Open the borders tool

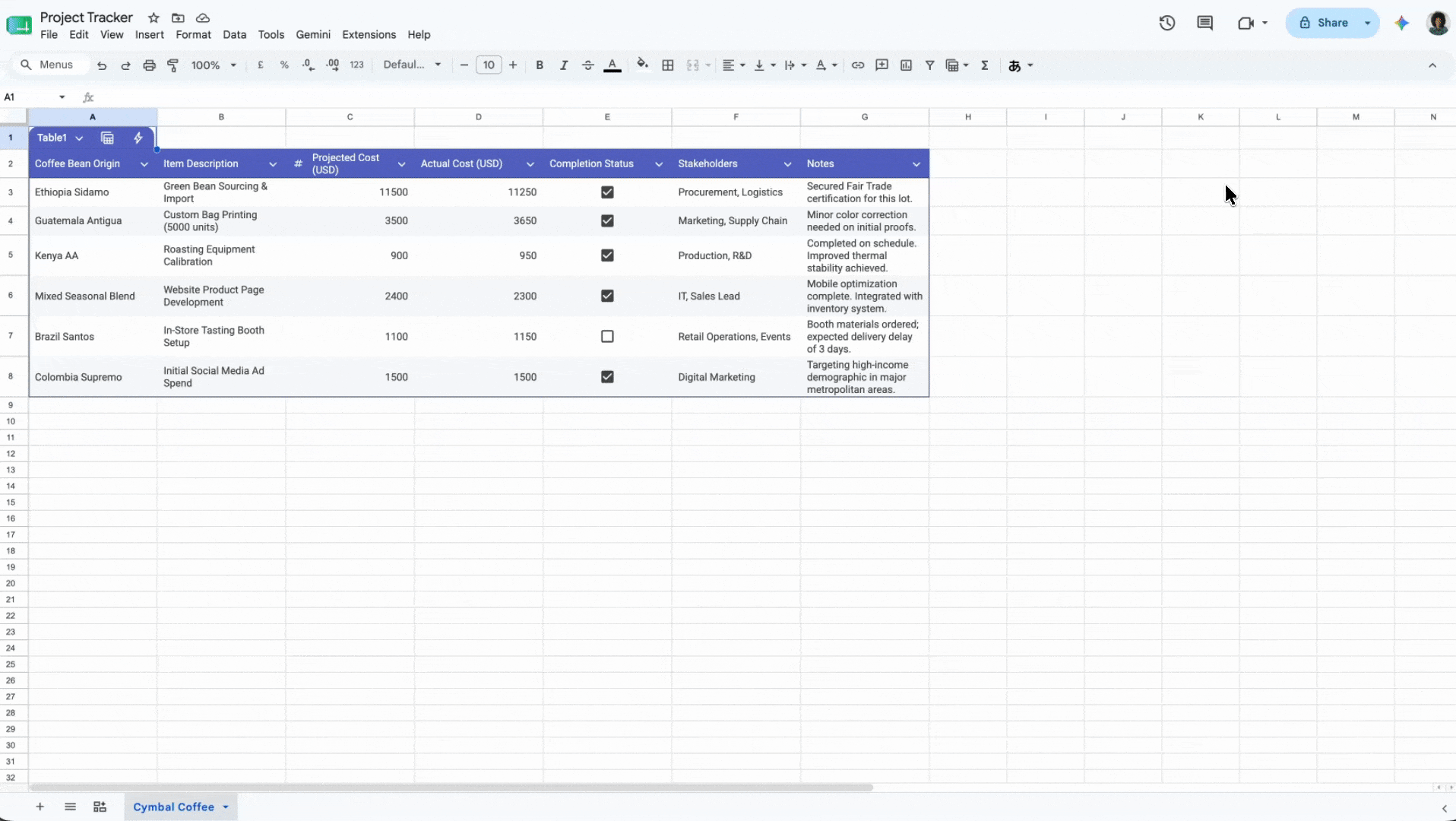(x=668, y=65)
